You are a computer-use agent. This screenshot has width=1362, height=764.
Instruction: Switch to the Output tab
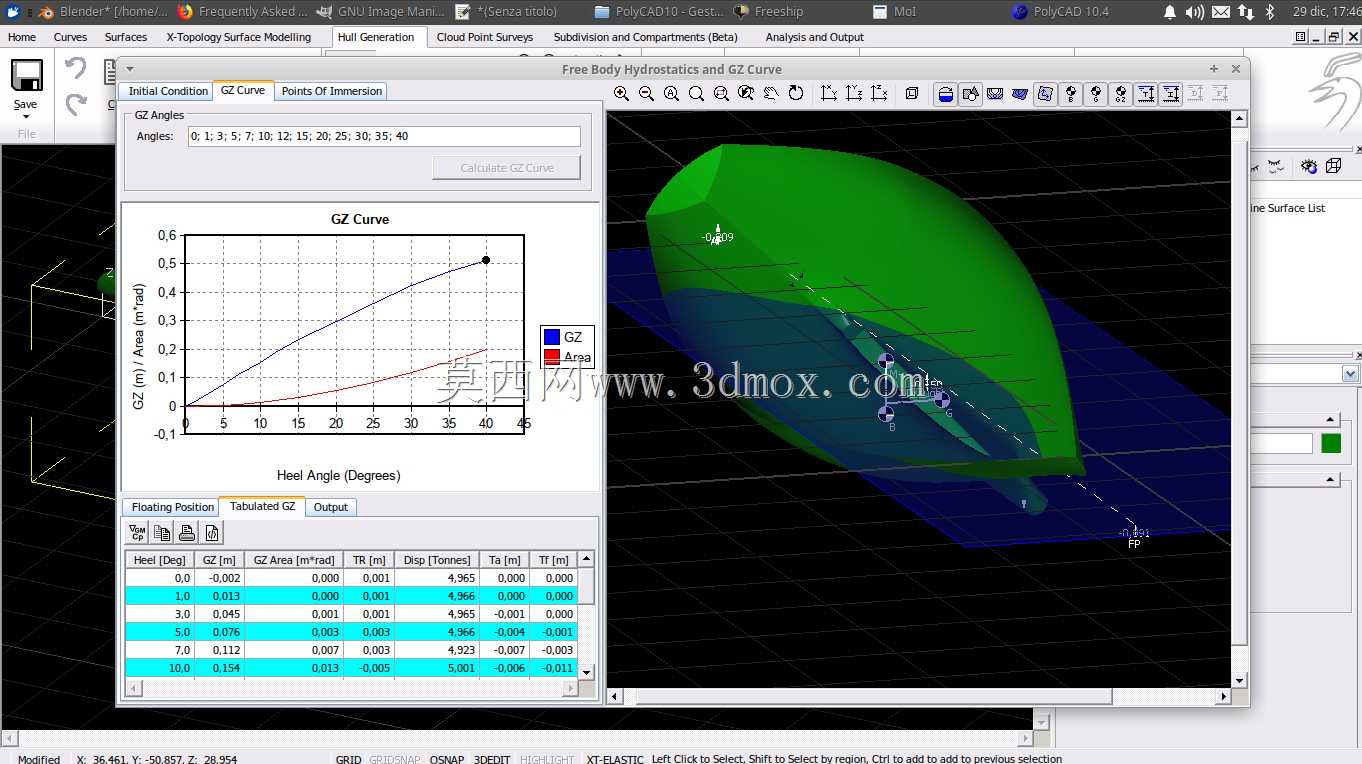tap(331, 507)
